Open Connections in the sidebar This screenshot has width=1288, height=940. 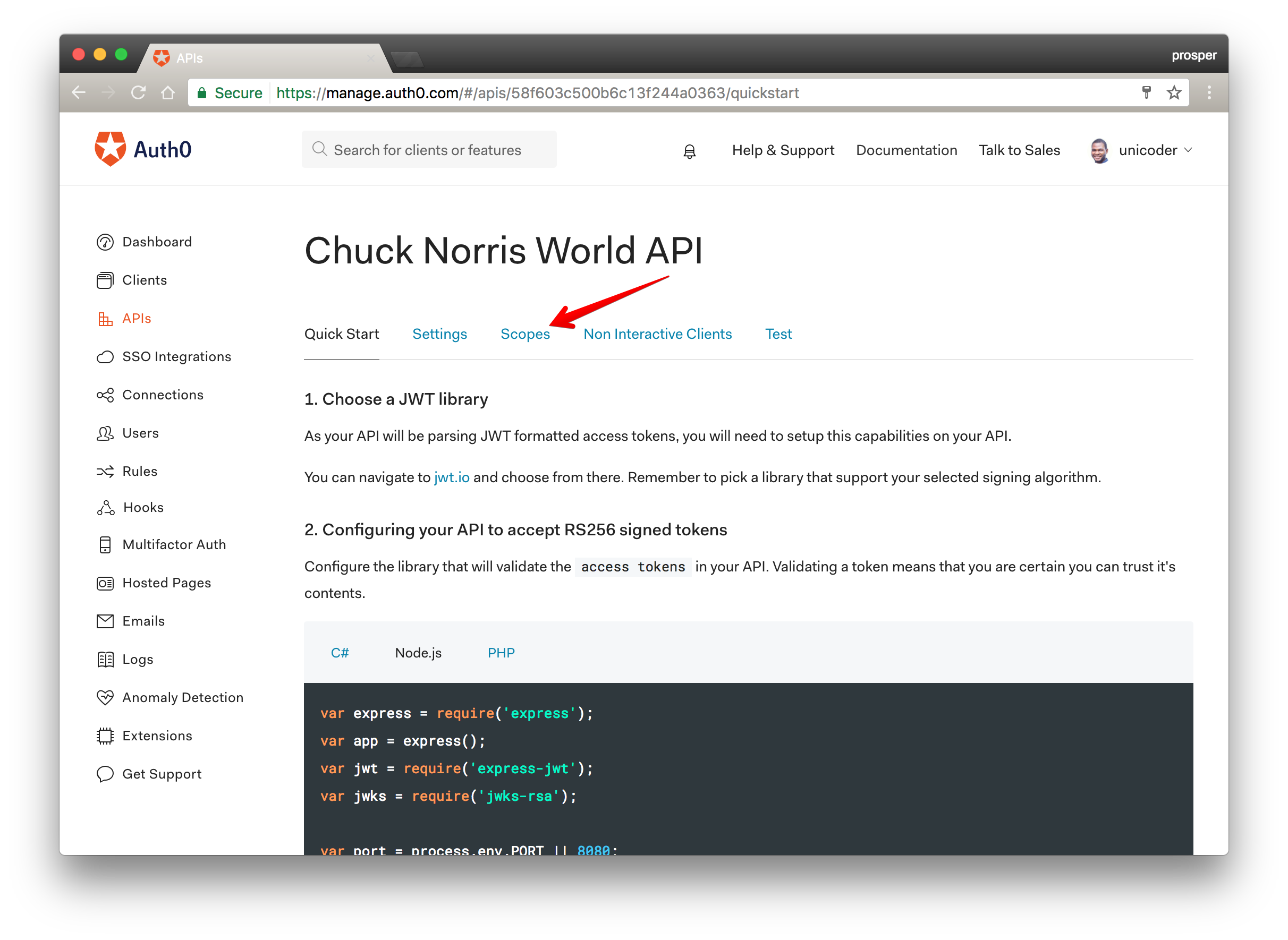(x=163, y=395)
